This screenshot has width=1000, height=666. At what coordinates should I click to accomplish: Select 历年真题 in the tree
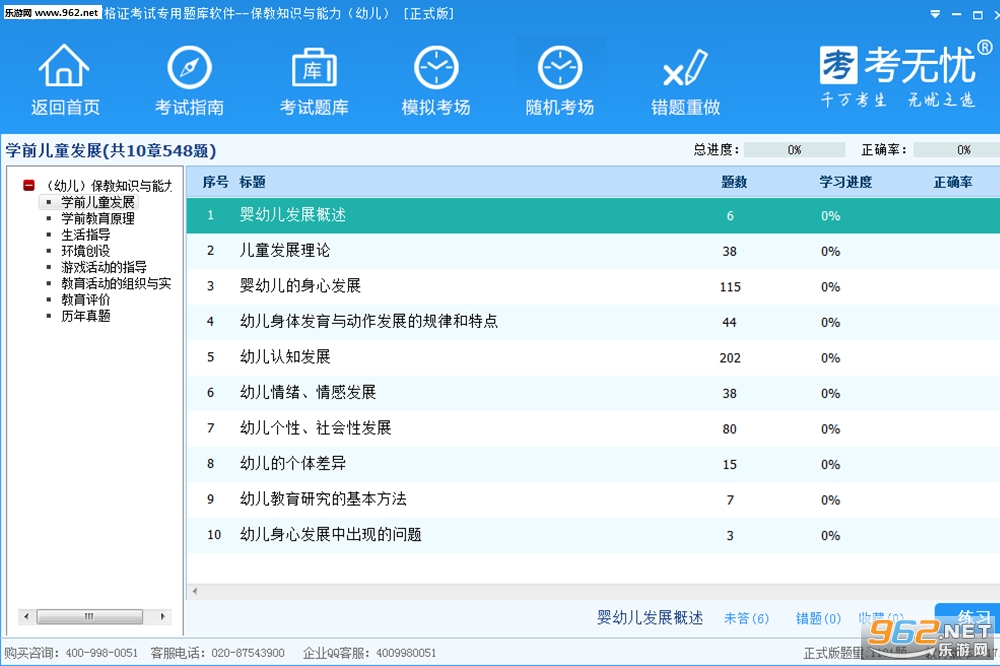(85, 316)
